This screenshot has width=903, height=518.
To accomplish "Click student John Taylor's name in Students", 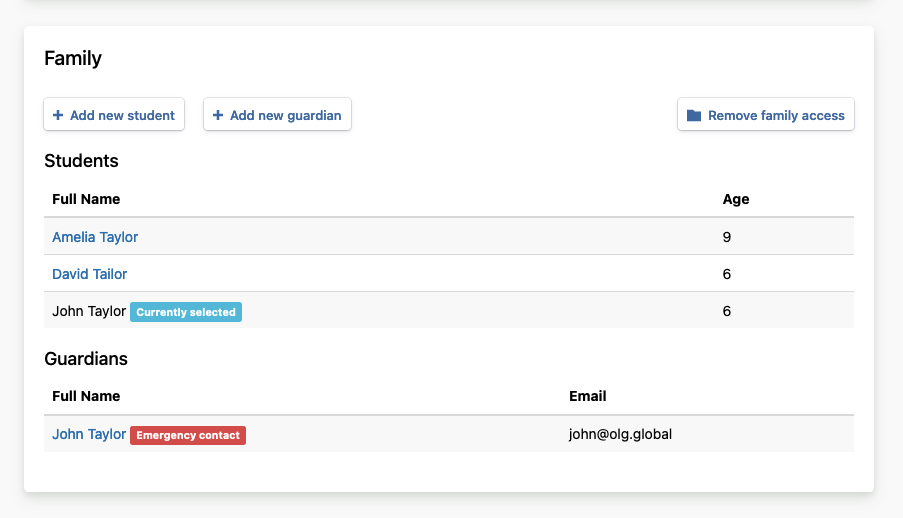I will 89,311.
